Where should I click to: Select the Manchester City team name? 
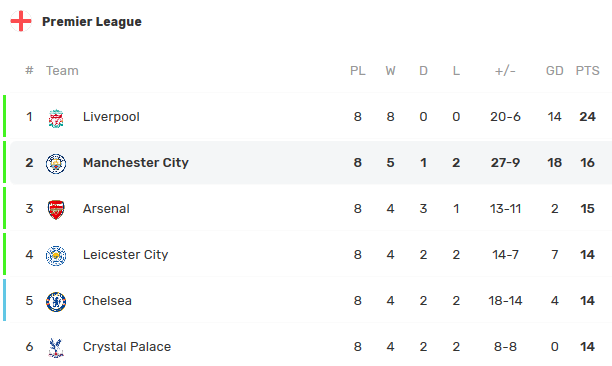(x=136, y=163)
